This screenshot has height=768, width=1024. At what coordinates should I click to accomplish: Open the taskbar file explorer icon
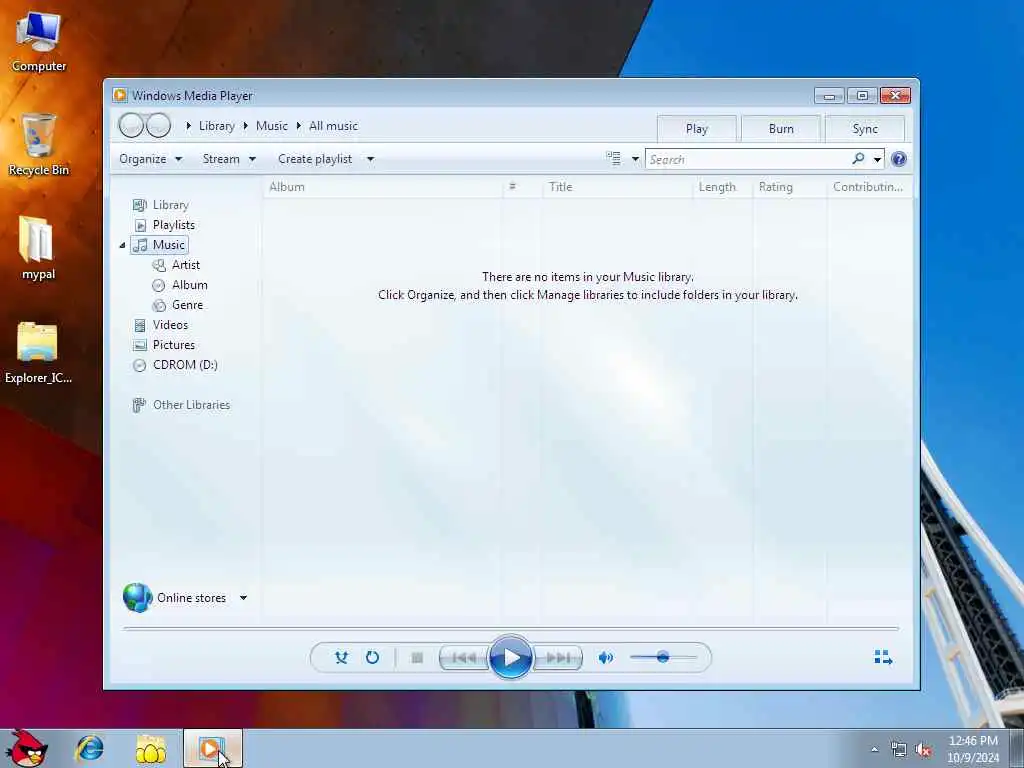click(x=150, y=749)
